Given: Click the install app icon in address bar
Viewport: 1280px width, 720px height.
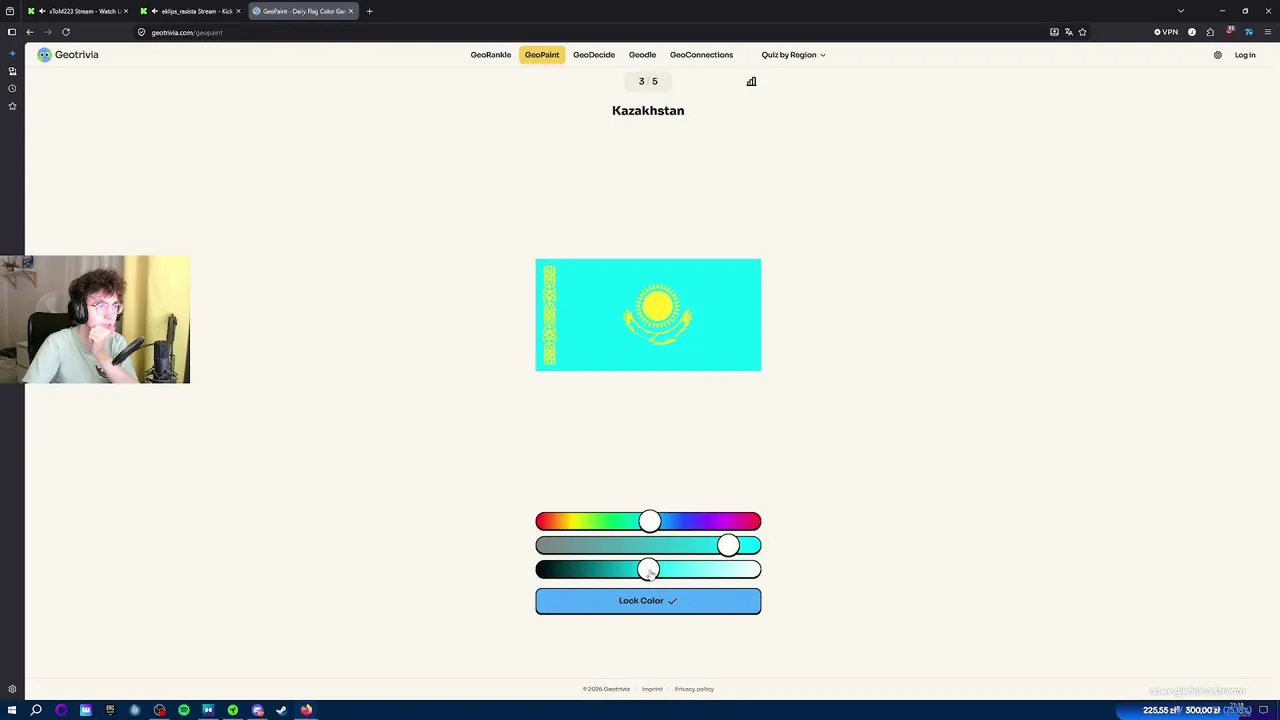Looking at the screenshot, I should [x=1054, y=32].
